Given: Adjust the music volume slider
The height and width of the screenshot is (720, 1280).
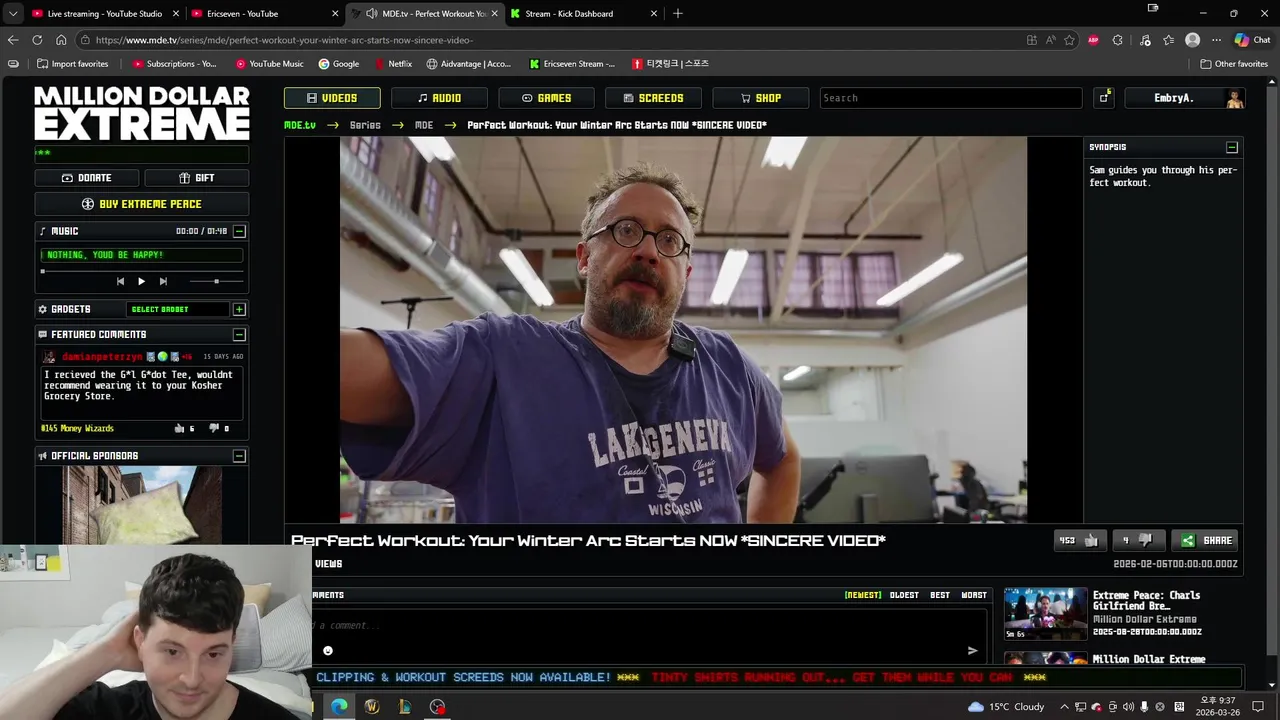Looking at the screenshot, I should pos(215,282).
